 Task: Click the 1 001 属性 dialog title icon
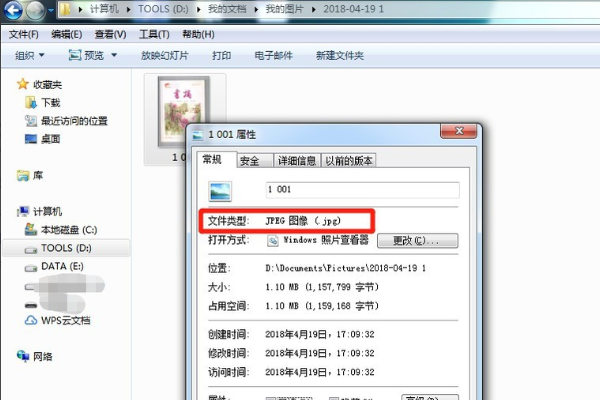pos(197,135)
